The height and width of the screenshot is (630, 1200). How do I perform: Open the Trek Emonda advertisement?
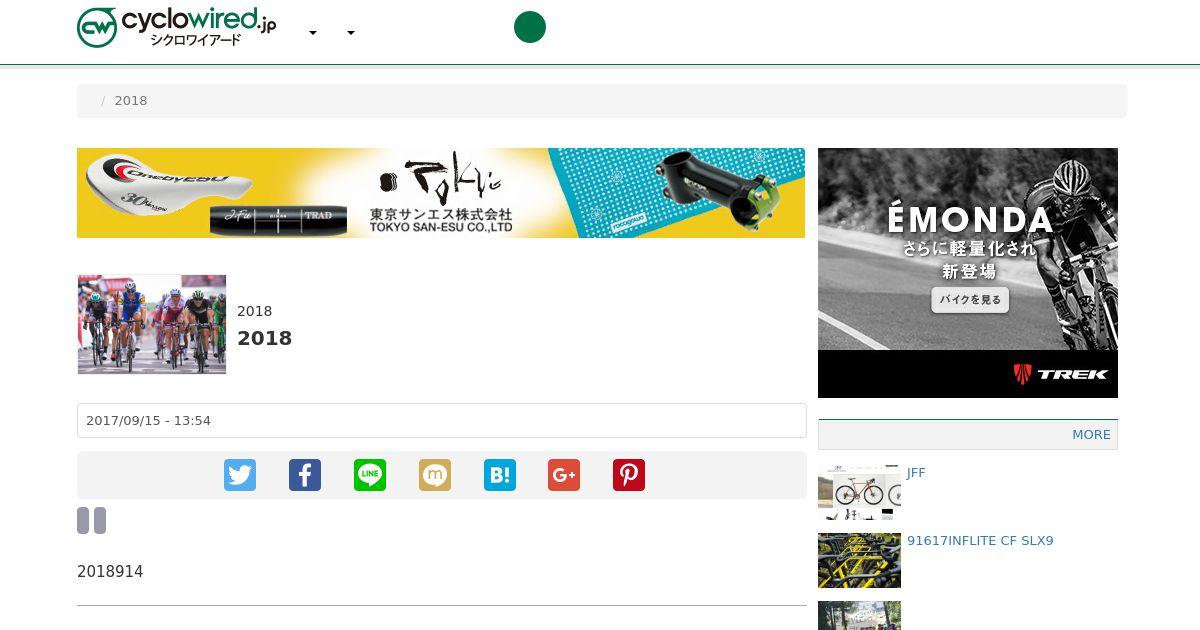(x=968, y=273)
